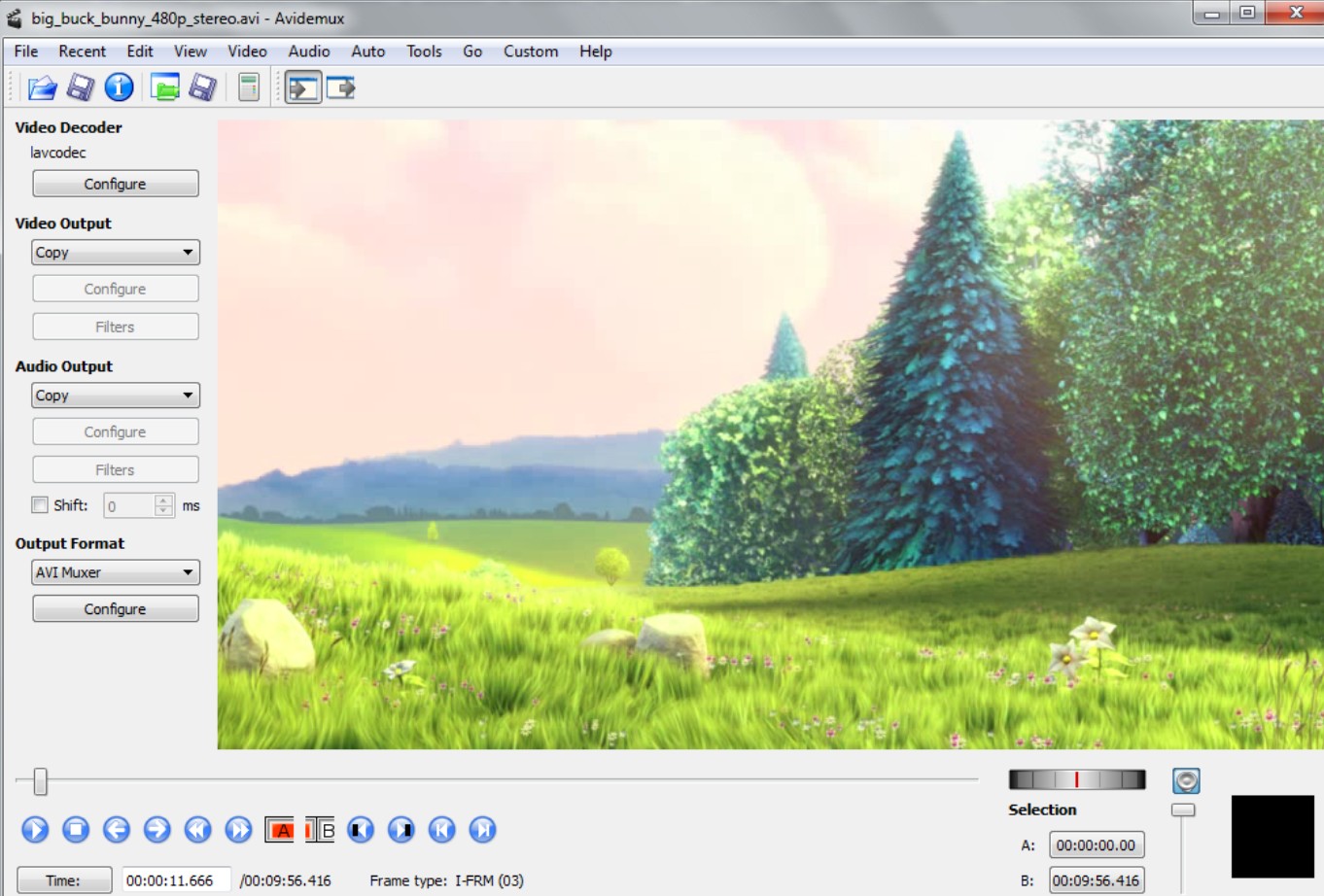Click Configure under Audio Output

(116, 431)
